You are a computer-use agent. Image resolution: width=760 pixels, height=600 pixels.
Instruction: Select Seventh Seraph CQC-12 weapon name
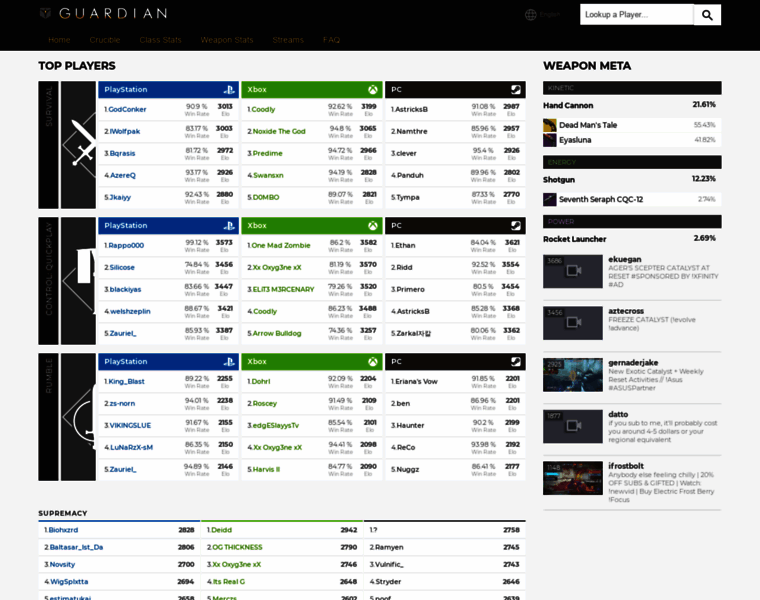pyautogui.click(x=601, y=199)
